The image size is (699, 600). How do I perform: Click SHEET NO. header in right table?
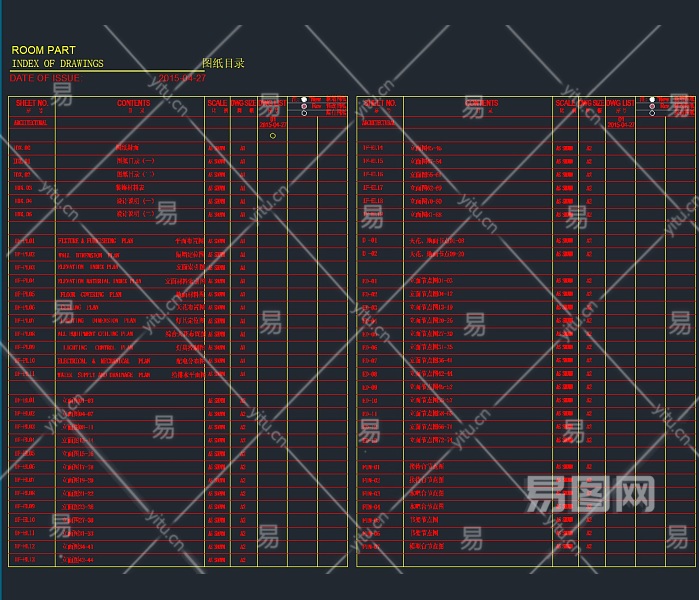[x=379, y=103]
